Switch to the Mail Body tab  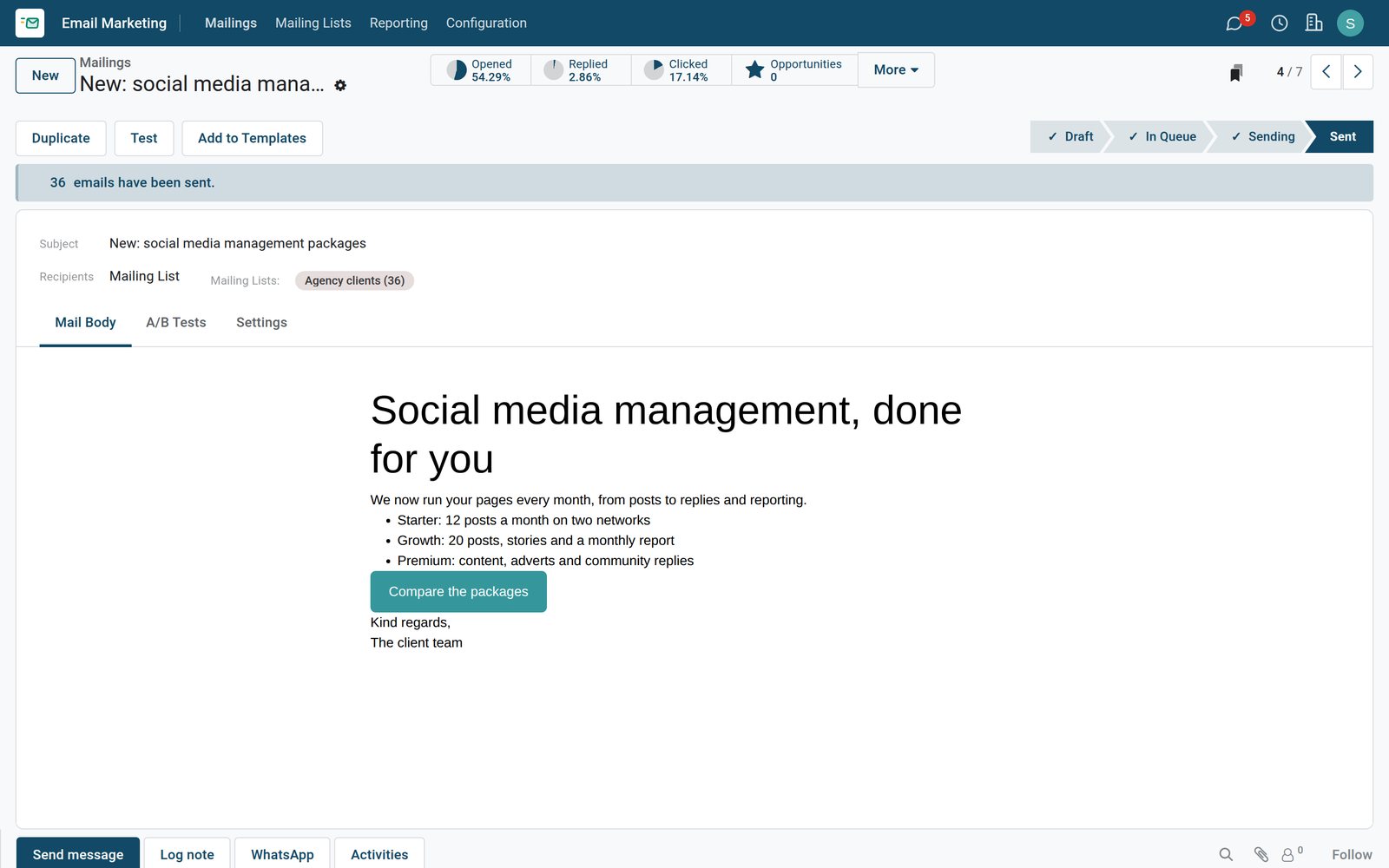pyautogui.click(x=85, y=323)
